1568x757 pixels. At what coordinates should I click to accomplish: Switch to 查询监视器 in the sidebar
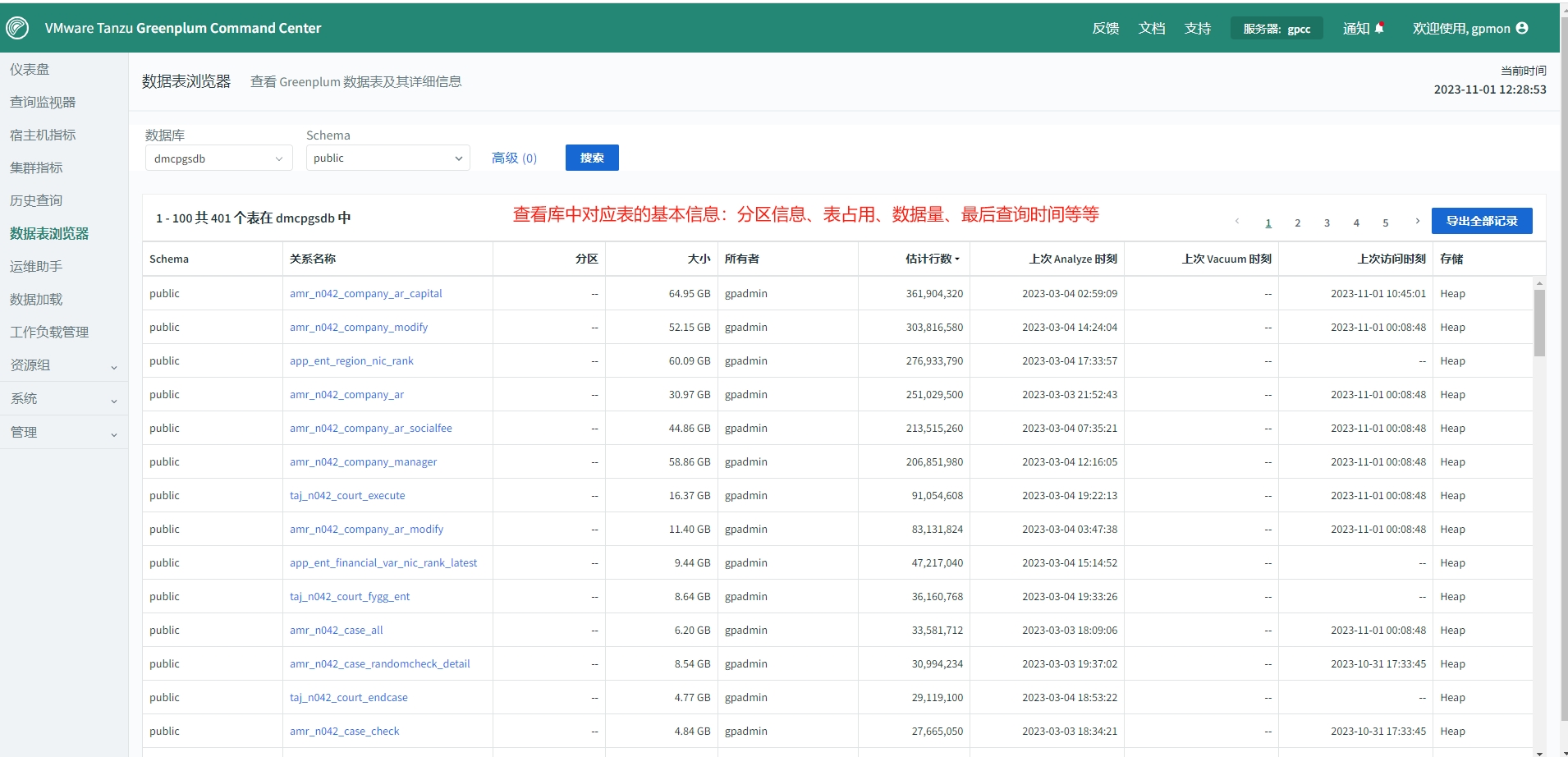pos(42,102)
